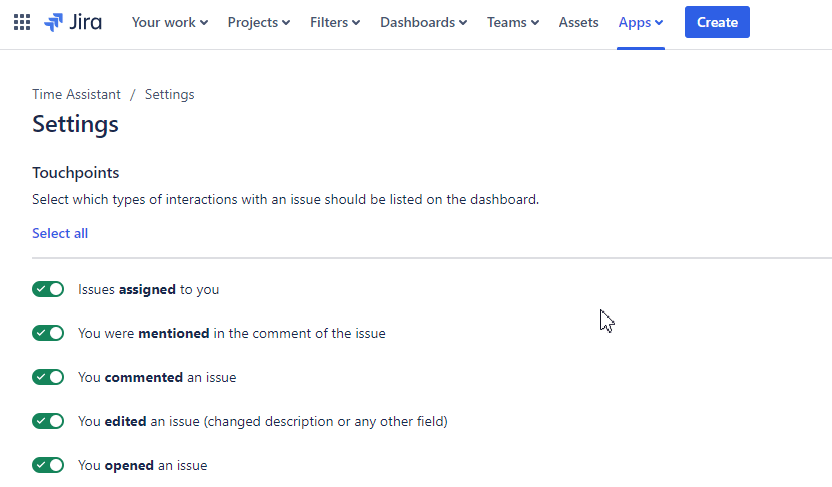Open the app switcher grid icon
This screenshot has width=832, height=487.
point(22,22)
